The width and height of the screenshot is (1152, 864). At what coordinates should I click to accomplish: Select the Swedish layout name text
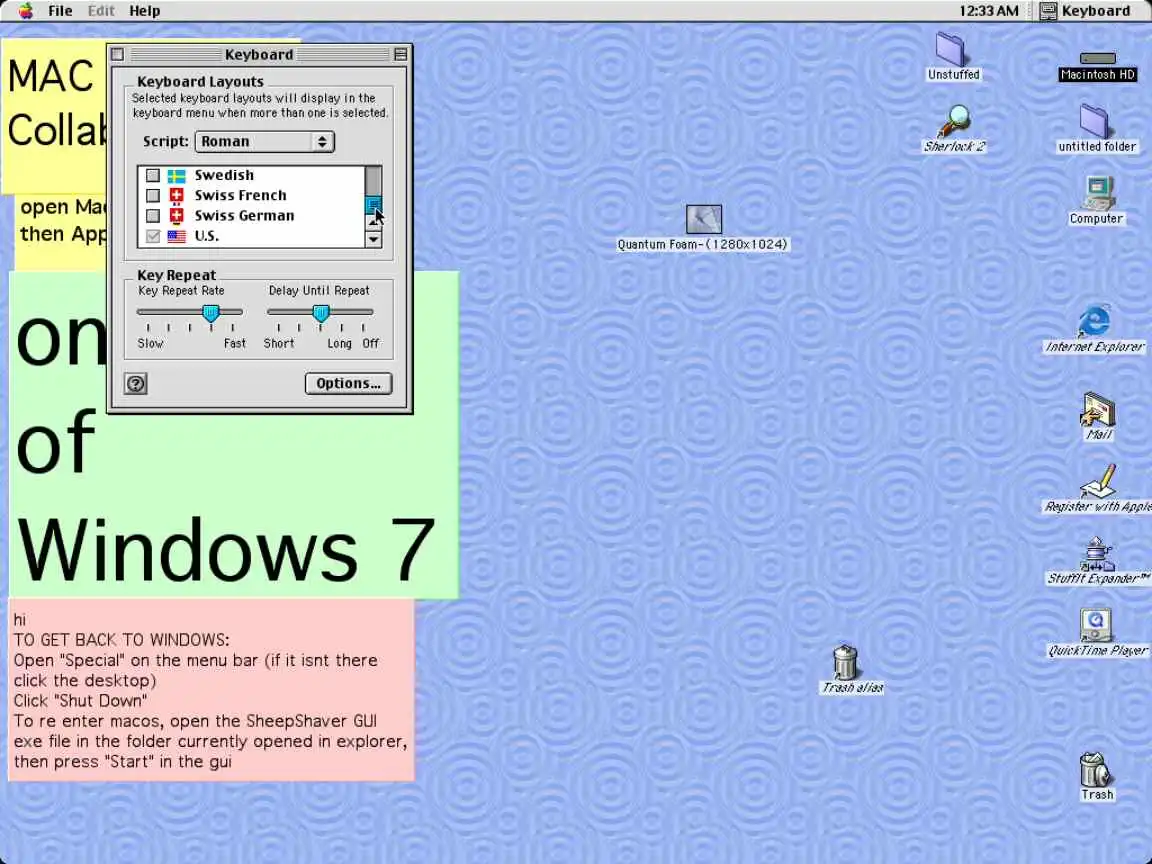224,176
